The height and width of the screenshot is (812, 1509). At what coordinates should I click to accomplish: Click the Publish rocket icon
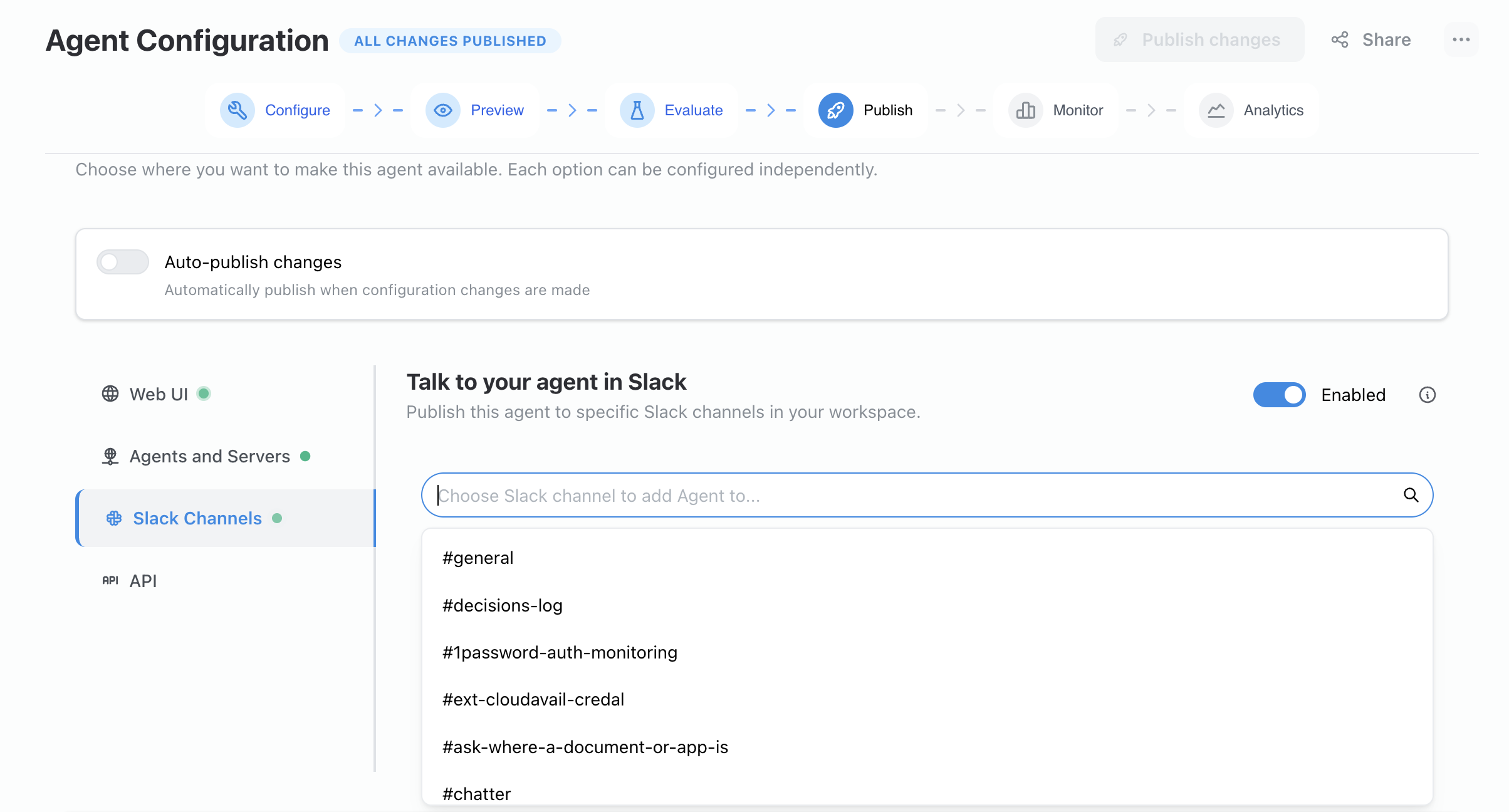(x=835, y=110)
